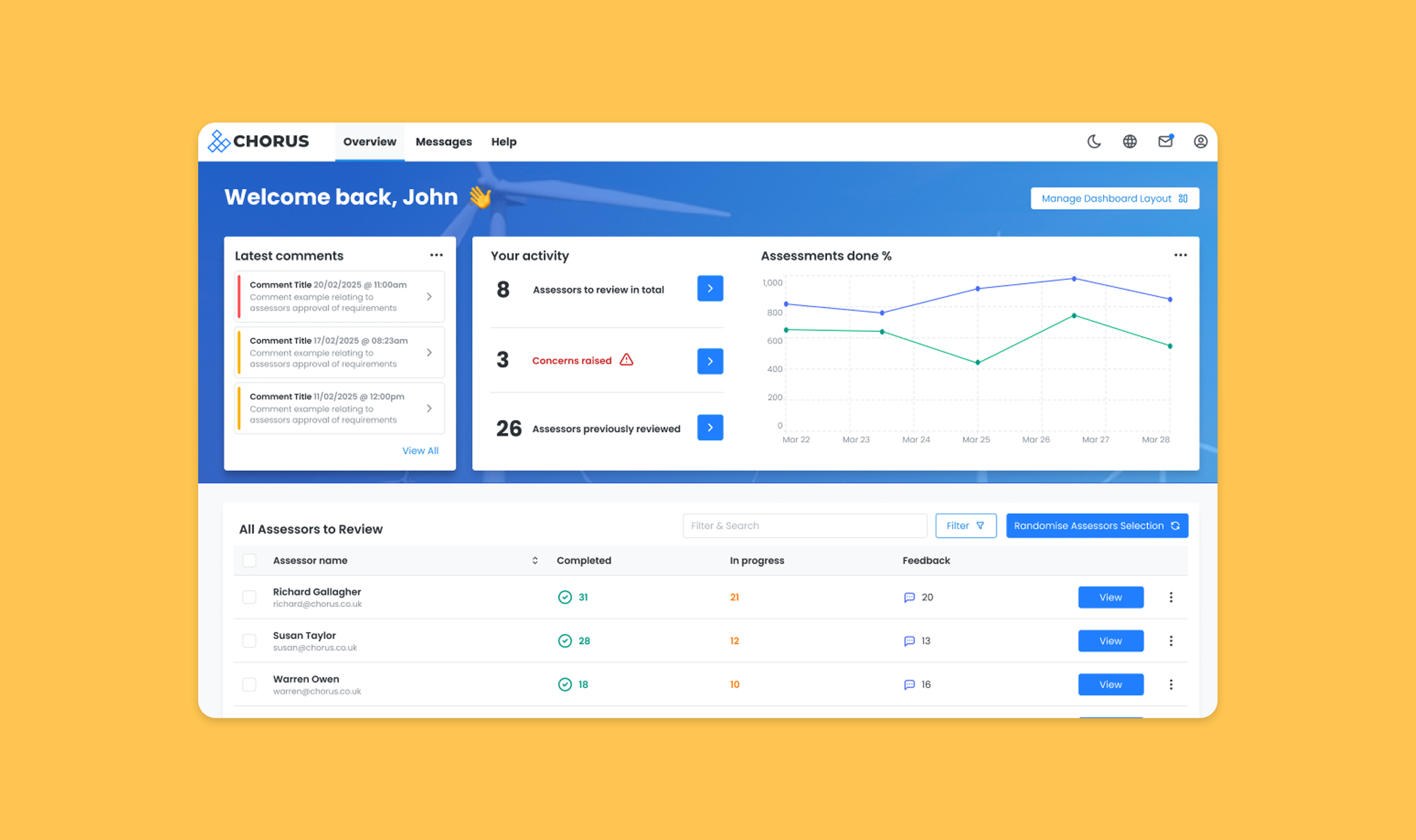1416x840 pixels.
Task: Tick the Susan Taylor checkbox
Action: click(249, 640)
